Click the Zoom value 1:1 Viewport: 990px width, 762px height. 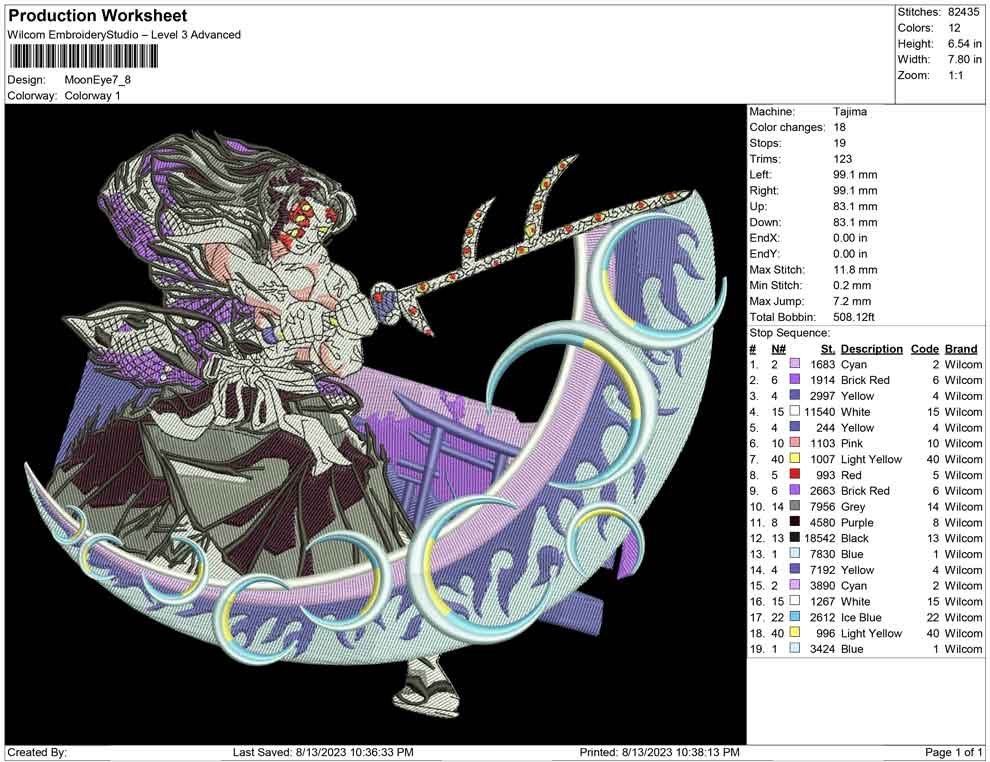pos(956,75)
